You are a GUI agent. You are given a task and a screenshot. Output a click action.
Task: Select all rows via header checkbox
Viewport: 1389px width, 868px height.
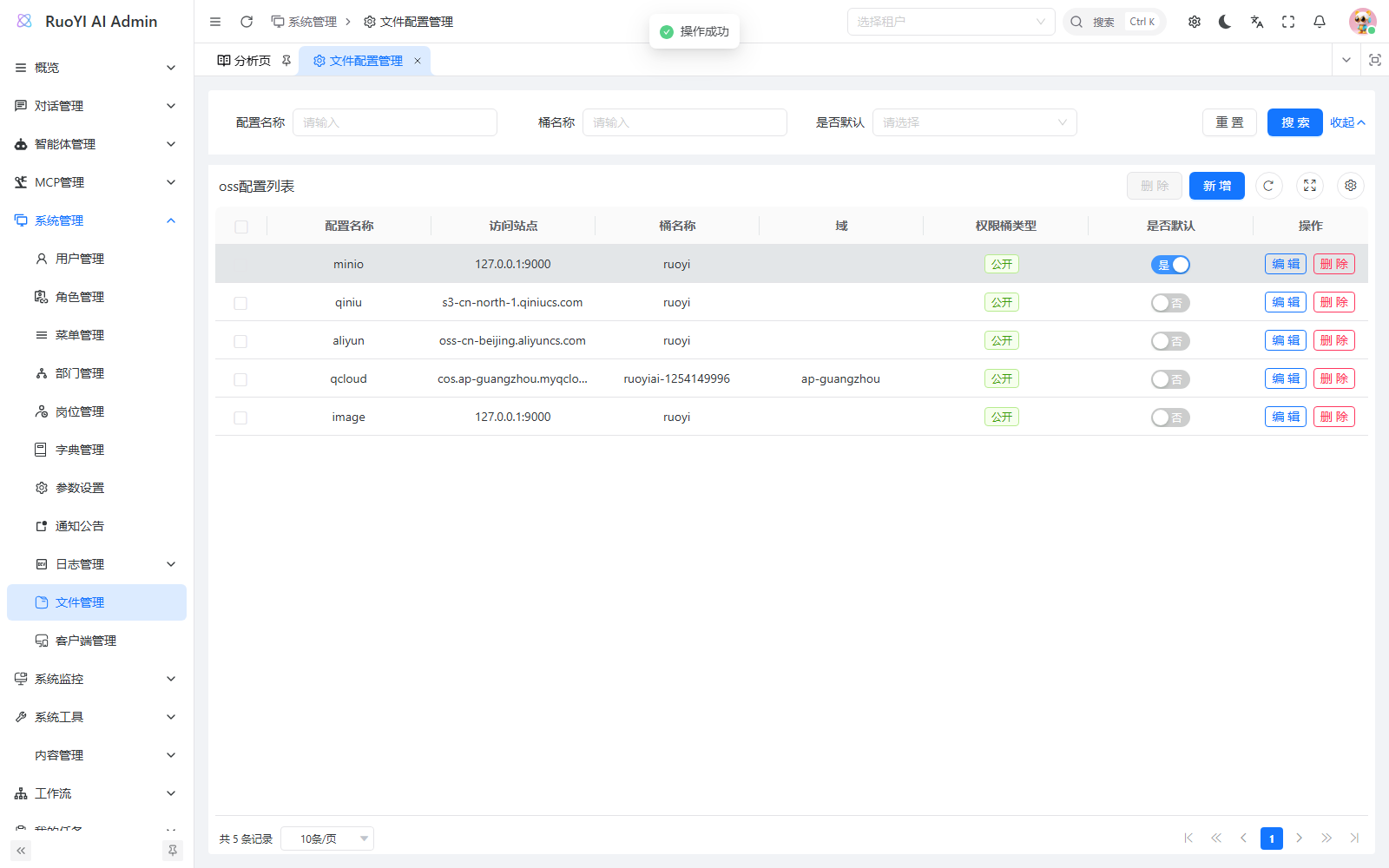tap(241, 227)
